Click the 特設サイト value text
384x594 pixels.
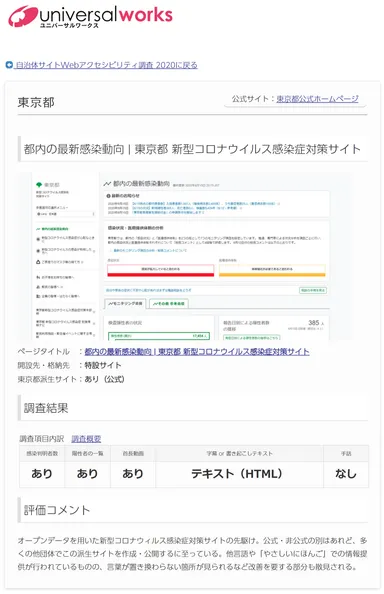103,365
